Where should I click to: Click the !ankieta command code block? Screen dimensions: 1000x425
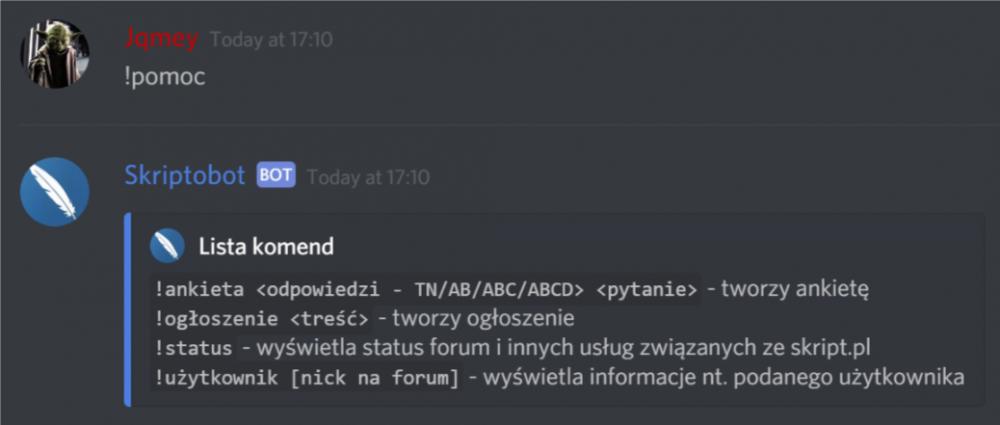coord(426,290)
